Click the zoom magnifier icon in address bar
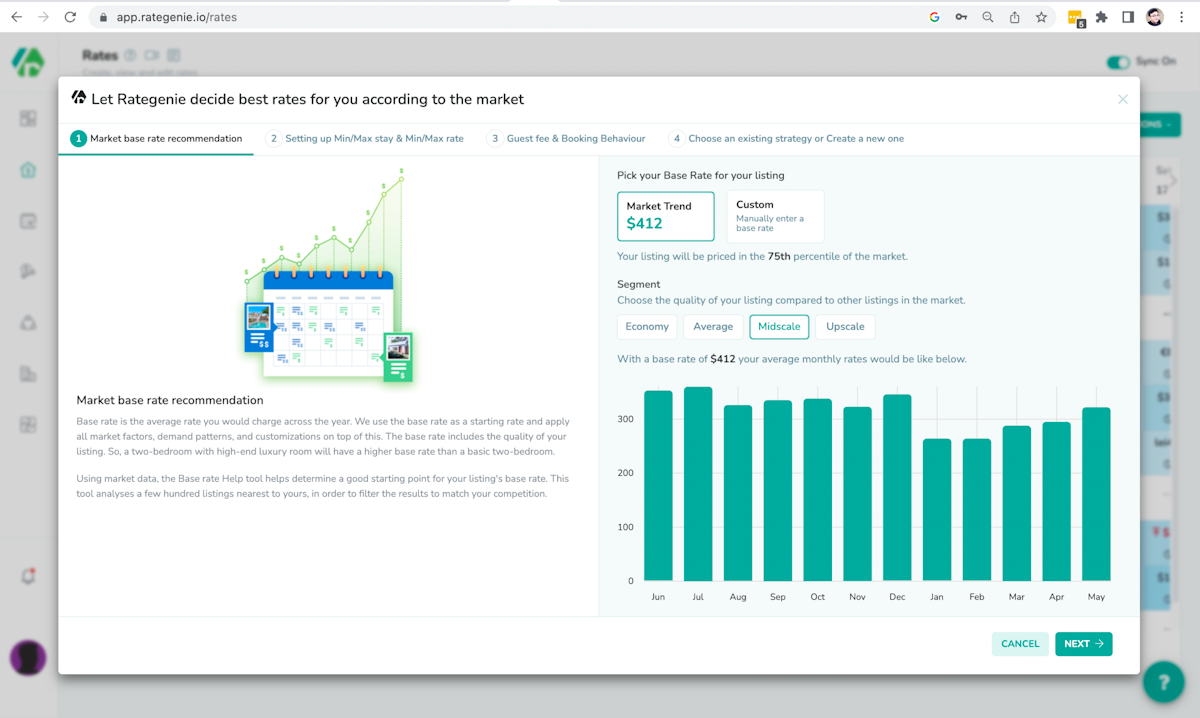This screenshot has height=718, width=1200. pos(988,17)
